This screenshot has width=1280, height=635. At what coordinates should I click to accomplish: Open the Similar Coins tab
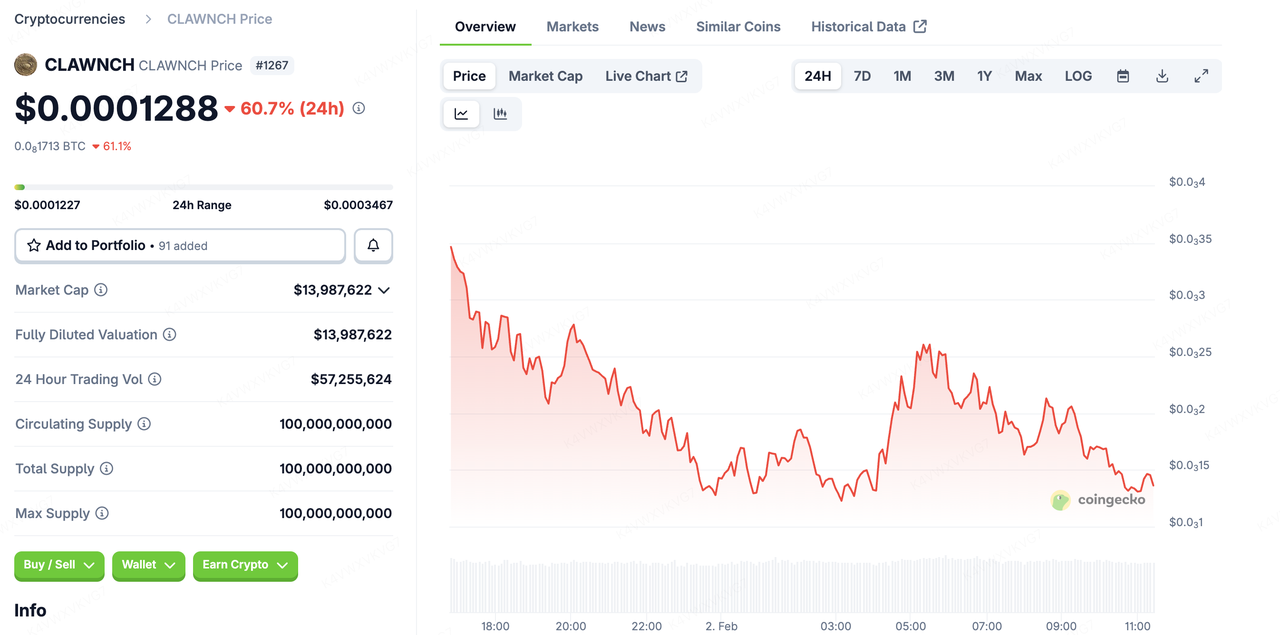coord(738,27)
